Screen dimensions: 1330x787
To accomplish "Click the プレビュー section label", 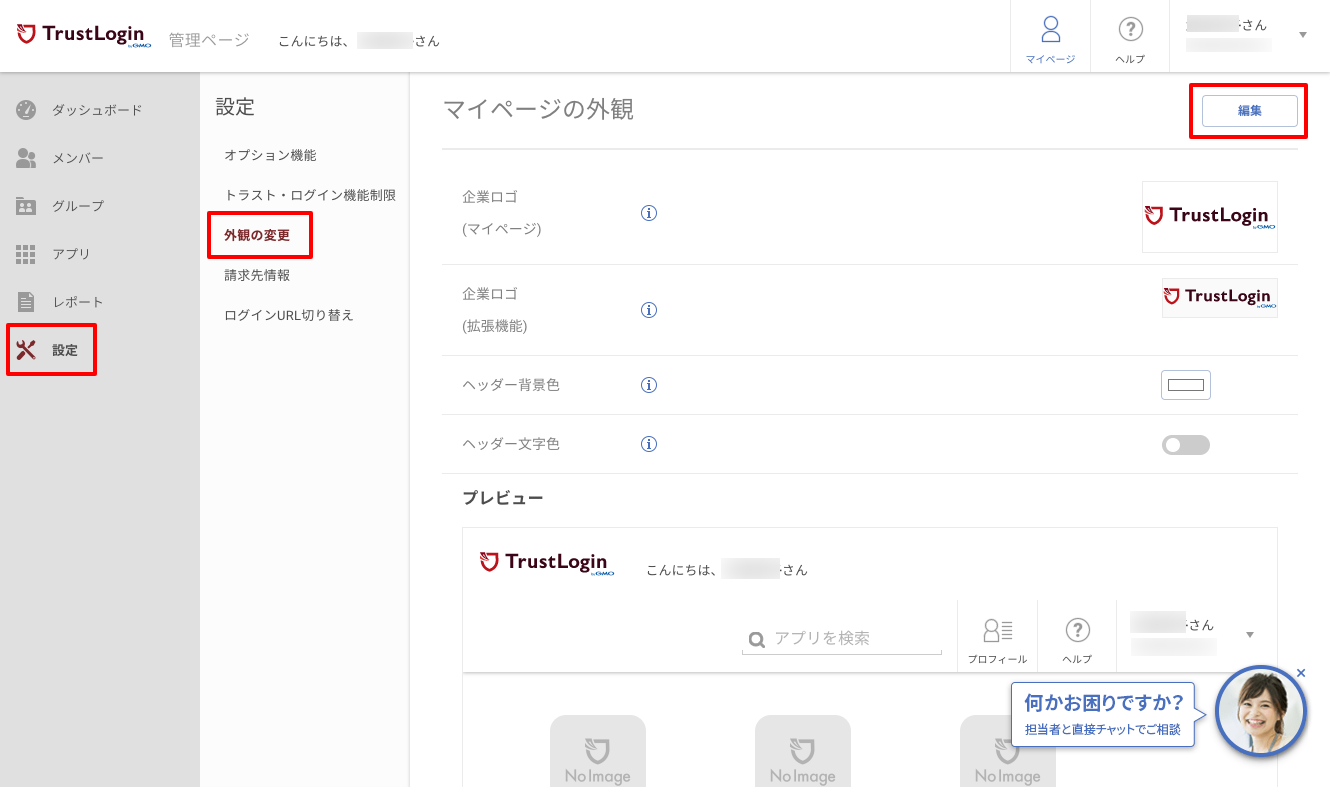I will (x=503, y=497).
